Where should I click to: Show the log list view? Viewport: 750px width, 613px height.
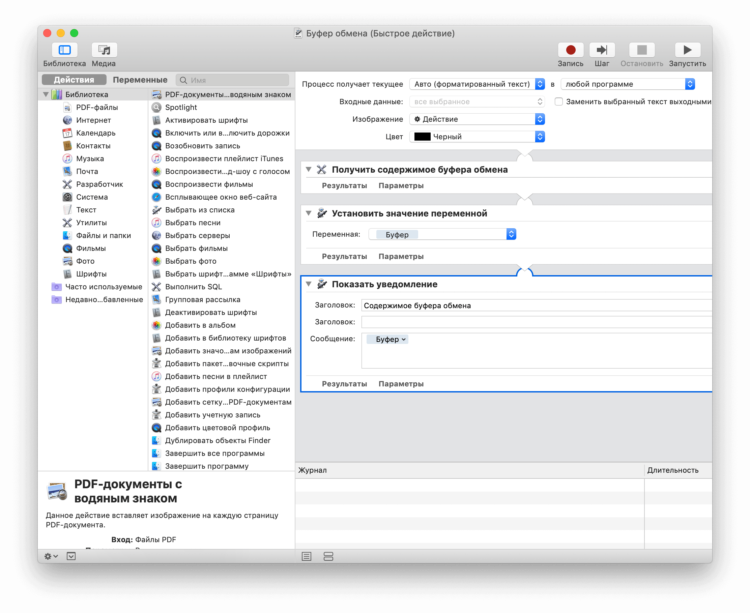pos(307,557)
